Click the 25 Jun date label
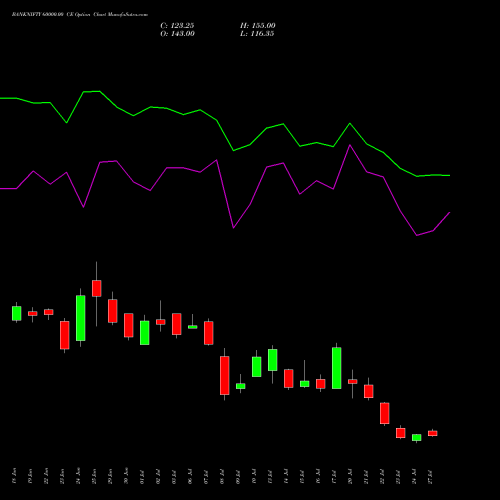Viewport: 500px width, 500px height. pos(94,476)
